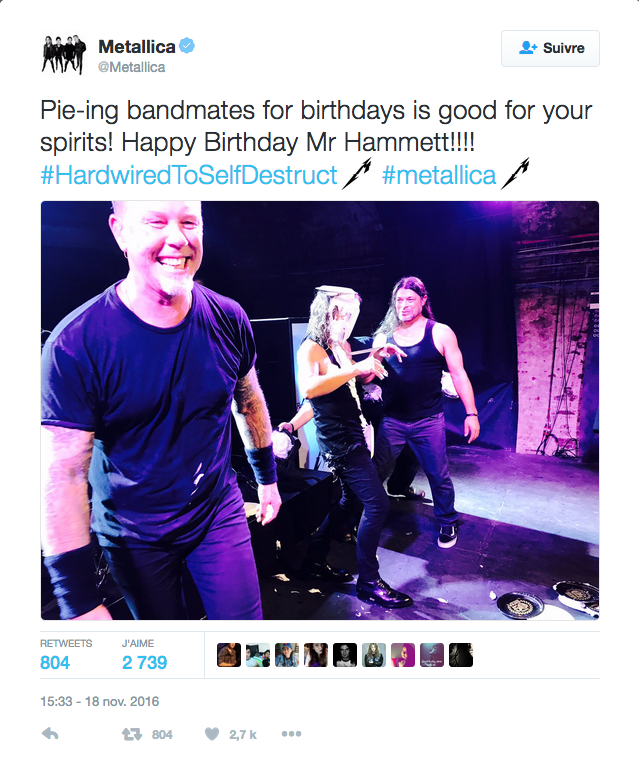This screenshot has height=771, width=639.
Task: Like the tweet with heart icon
Action: (x=212, y=734)
